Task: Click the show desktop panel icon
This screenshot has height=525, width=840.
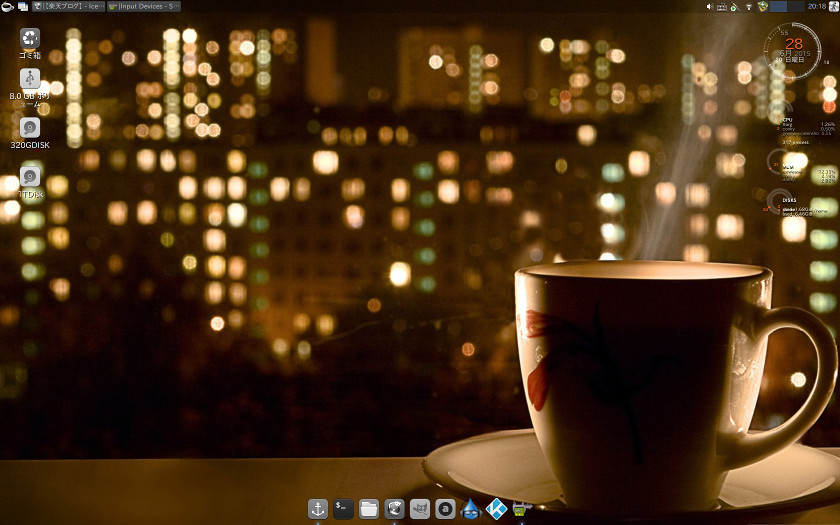Action: pos(22,6)
